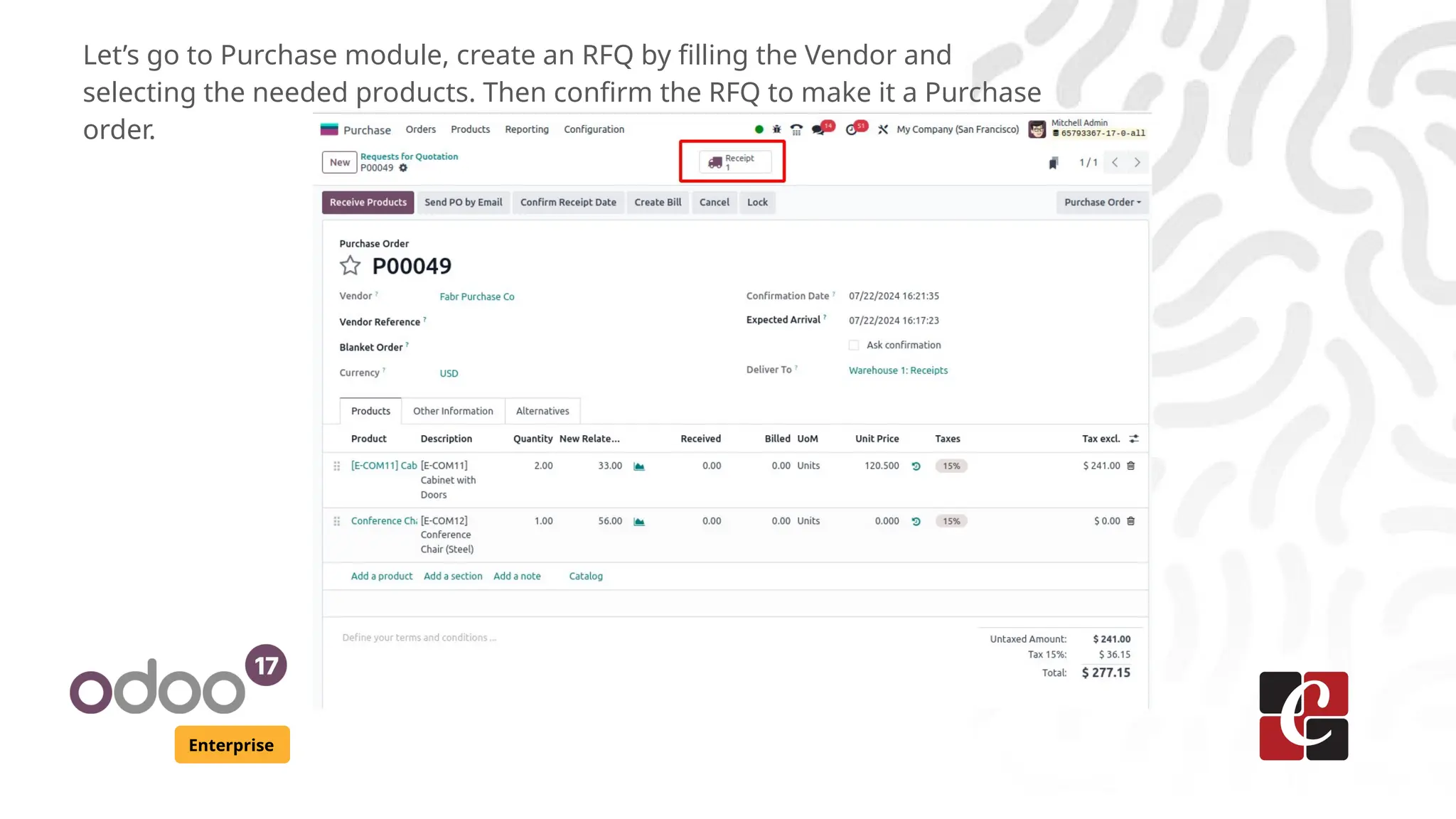This screenshot has width=1456, height=819.
Task: Go back to Requests for Quotation breadcrumb
Action: click(409, 156)
